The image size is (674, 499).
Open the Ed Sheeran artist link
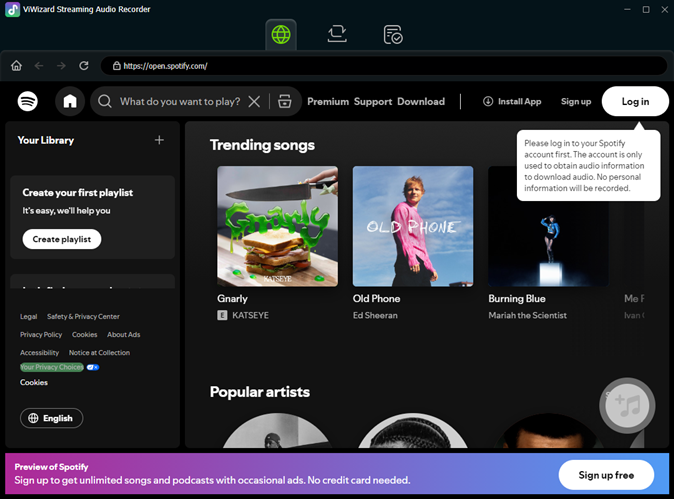(375, 315)
